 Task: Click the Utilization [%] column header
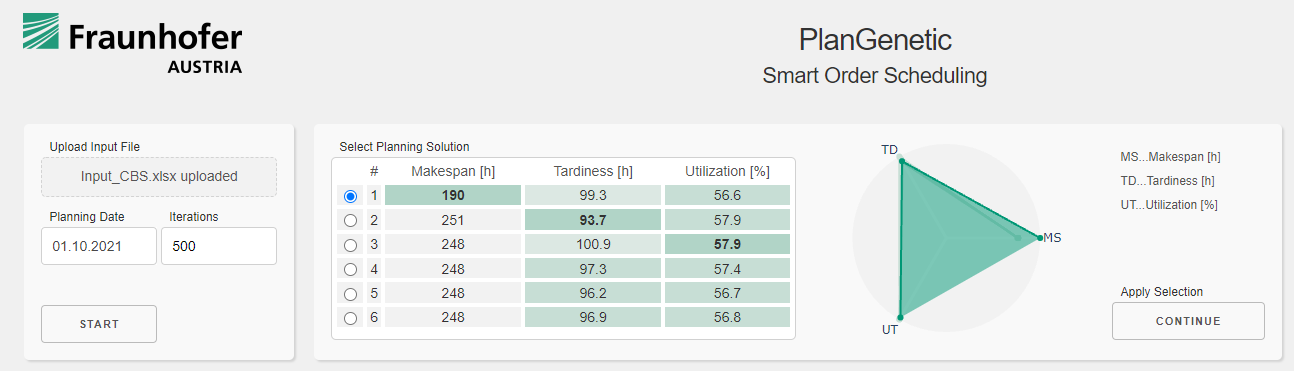click(727, 172)
